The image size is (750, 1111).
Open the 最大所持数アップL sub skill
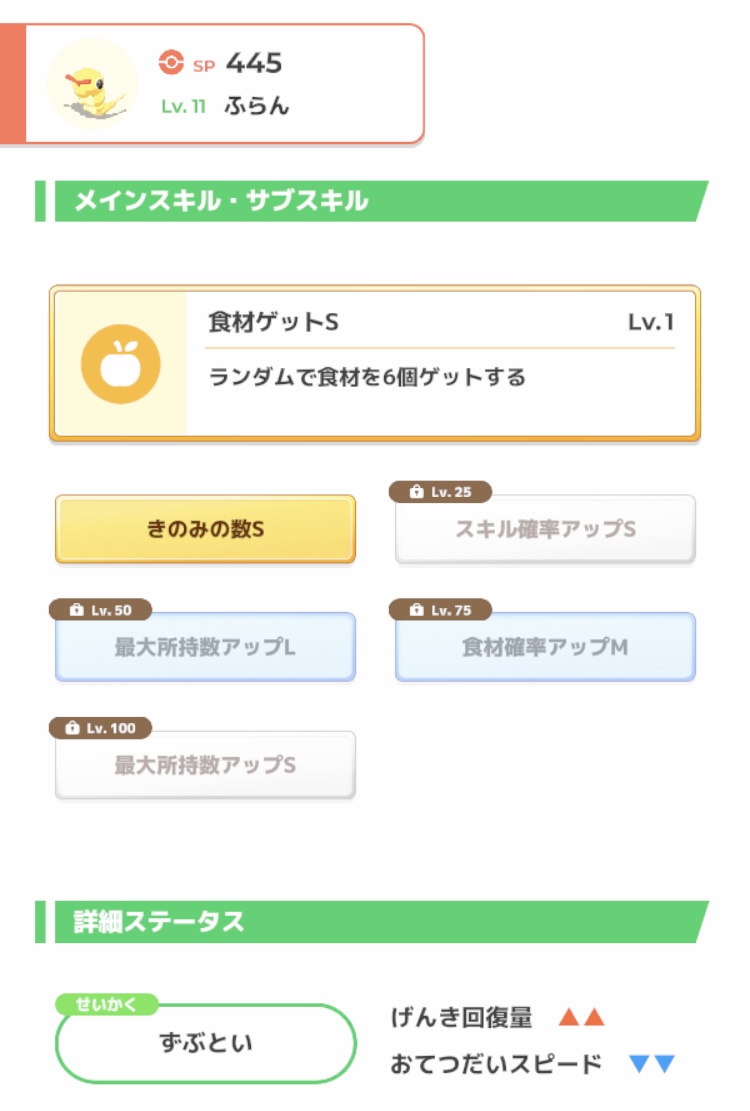pyautogui.click(x=205, y=648)
